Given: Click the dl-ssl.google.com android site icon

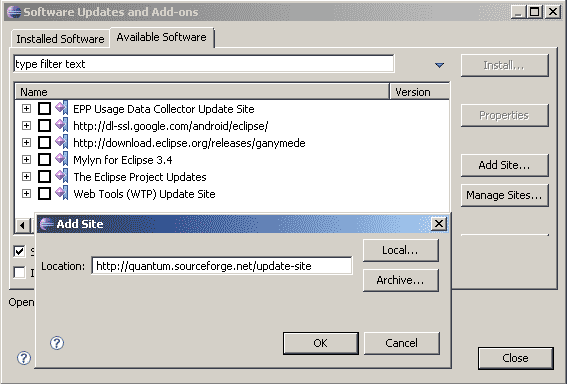Looking at the screenshot, I should tap(61, 125).
